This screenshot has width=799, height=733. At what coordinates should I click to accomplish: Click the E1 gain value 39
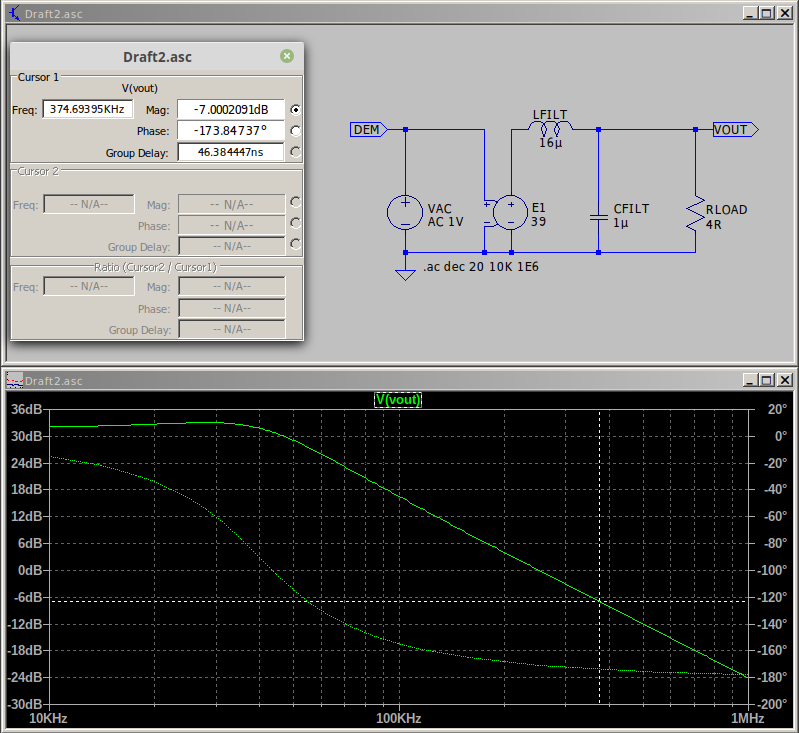(x=539, y=222)
